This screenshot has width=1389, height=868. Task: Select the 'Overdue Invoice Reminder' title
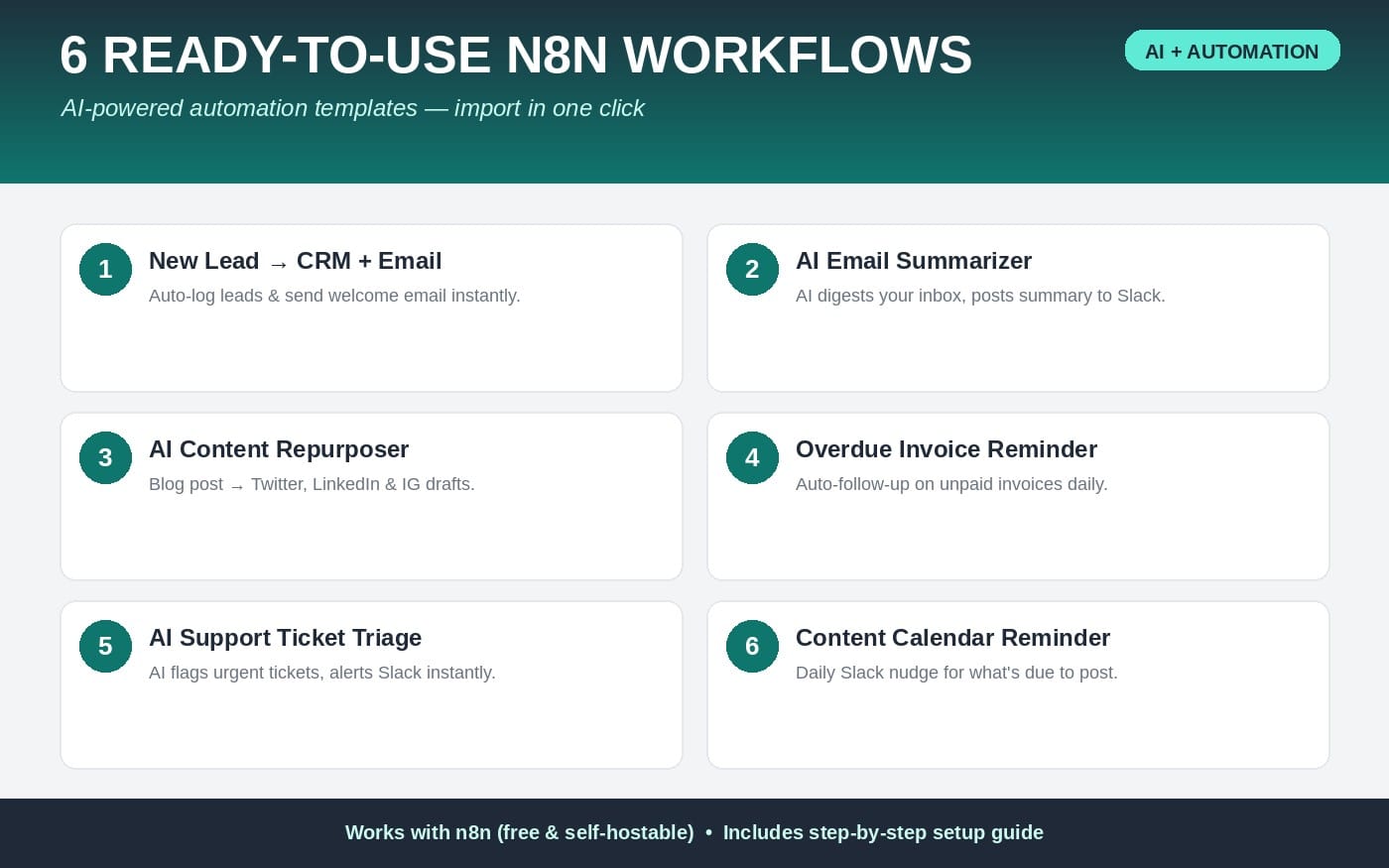coord(947,449)
